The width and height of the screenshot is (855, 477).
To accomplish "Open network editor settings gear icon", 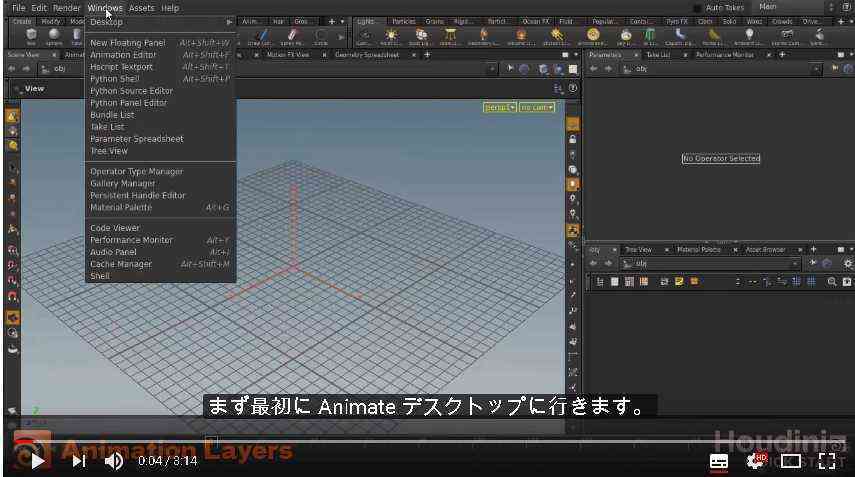I will click(x=848, y=264).
